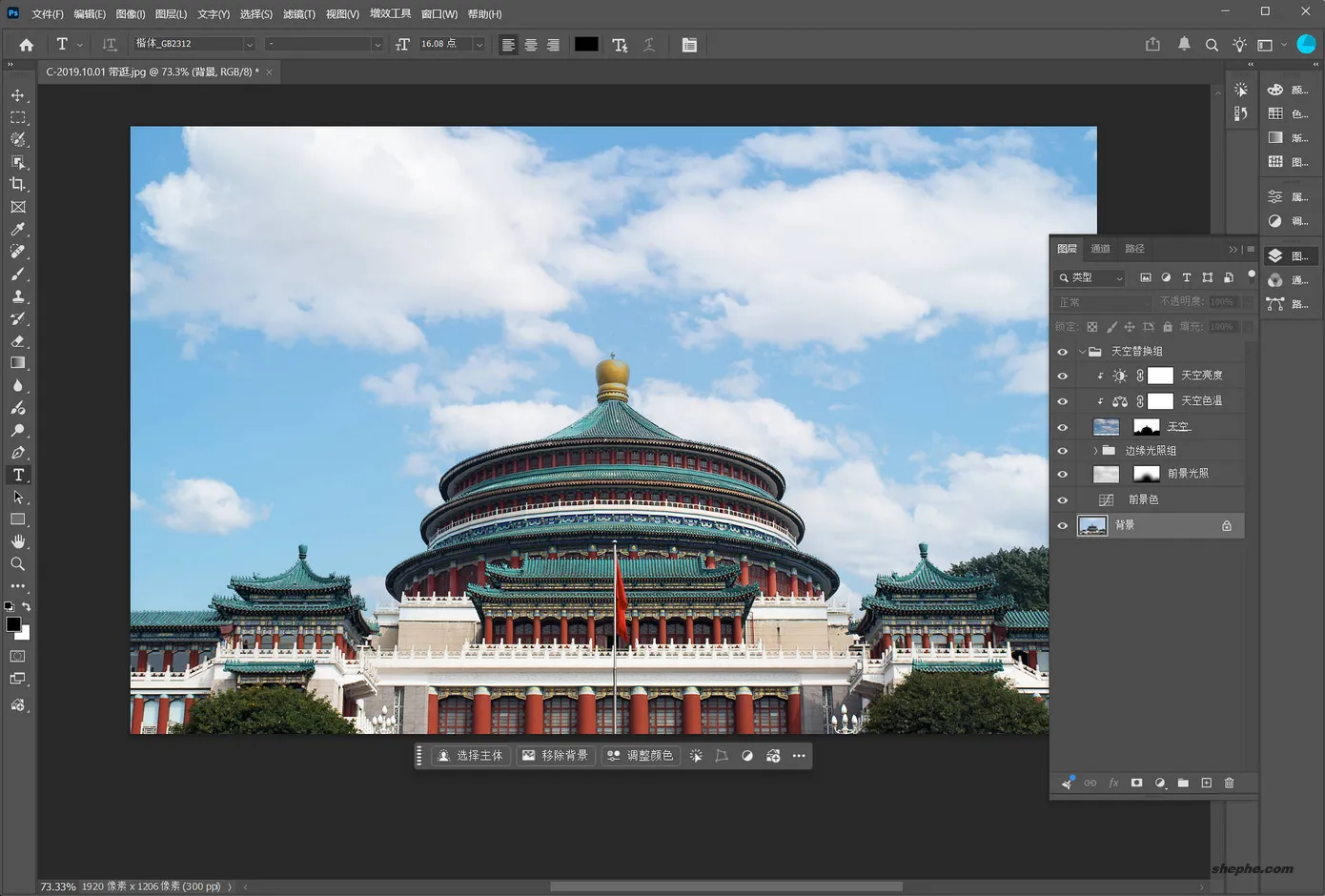
Task: Open the 窗口(W) menu
Action: 439,14
